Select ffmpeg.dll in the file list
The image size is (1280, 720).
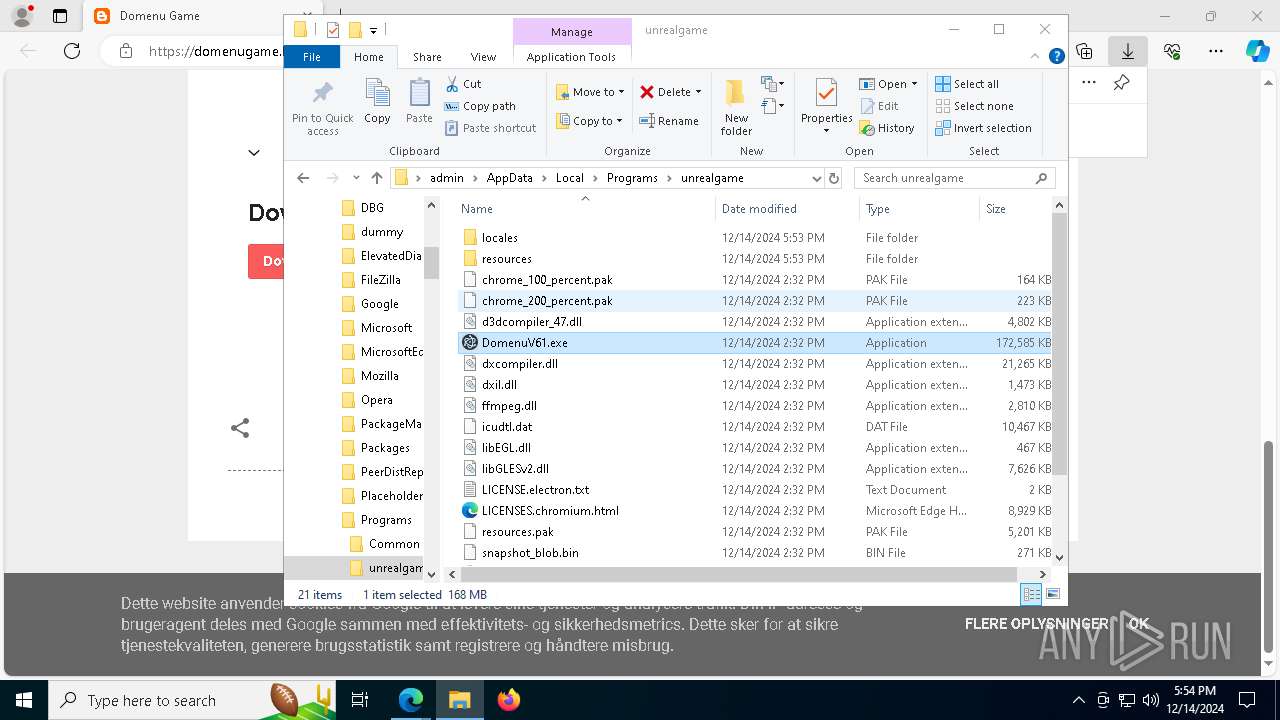(755, 406)
